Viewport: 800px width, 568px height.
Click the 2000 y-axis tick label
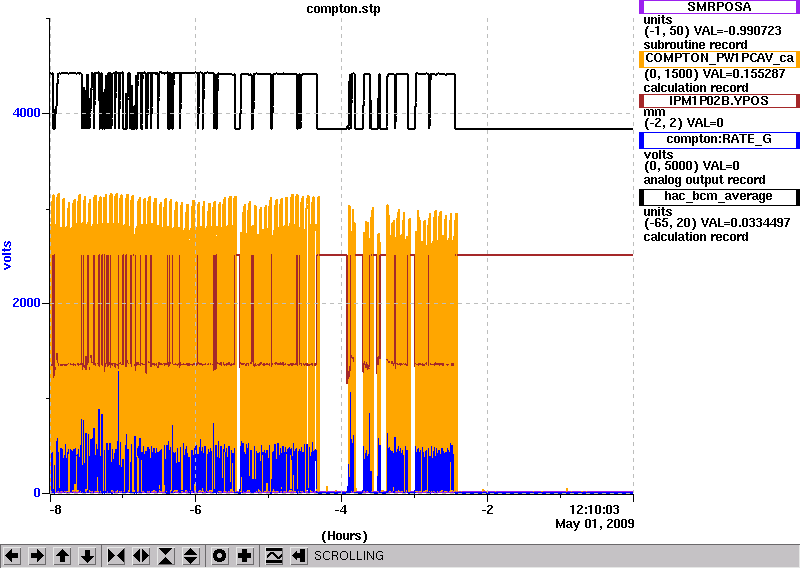click(x=27, y=303)
